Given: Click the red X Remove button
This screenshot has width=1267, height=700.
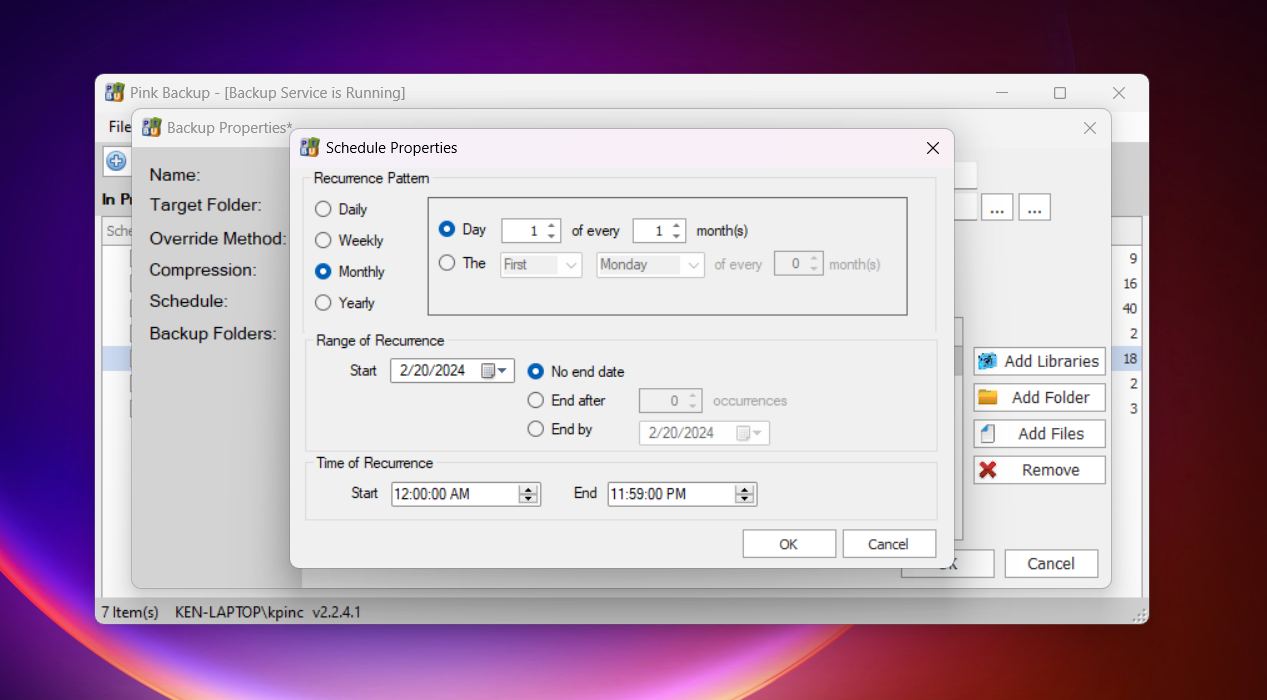Looking at the screenshot, I should pyautogui.click(x=1039, y=470).
